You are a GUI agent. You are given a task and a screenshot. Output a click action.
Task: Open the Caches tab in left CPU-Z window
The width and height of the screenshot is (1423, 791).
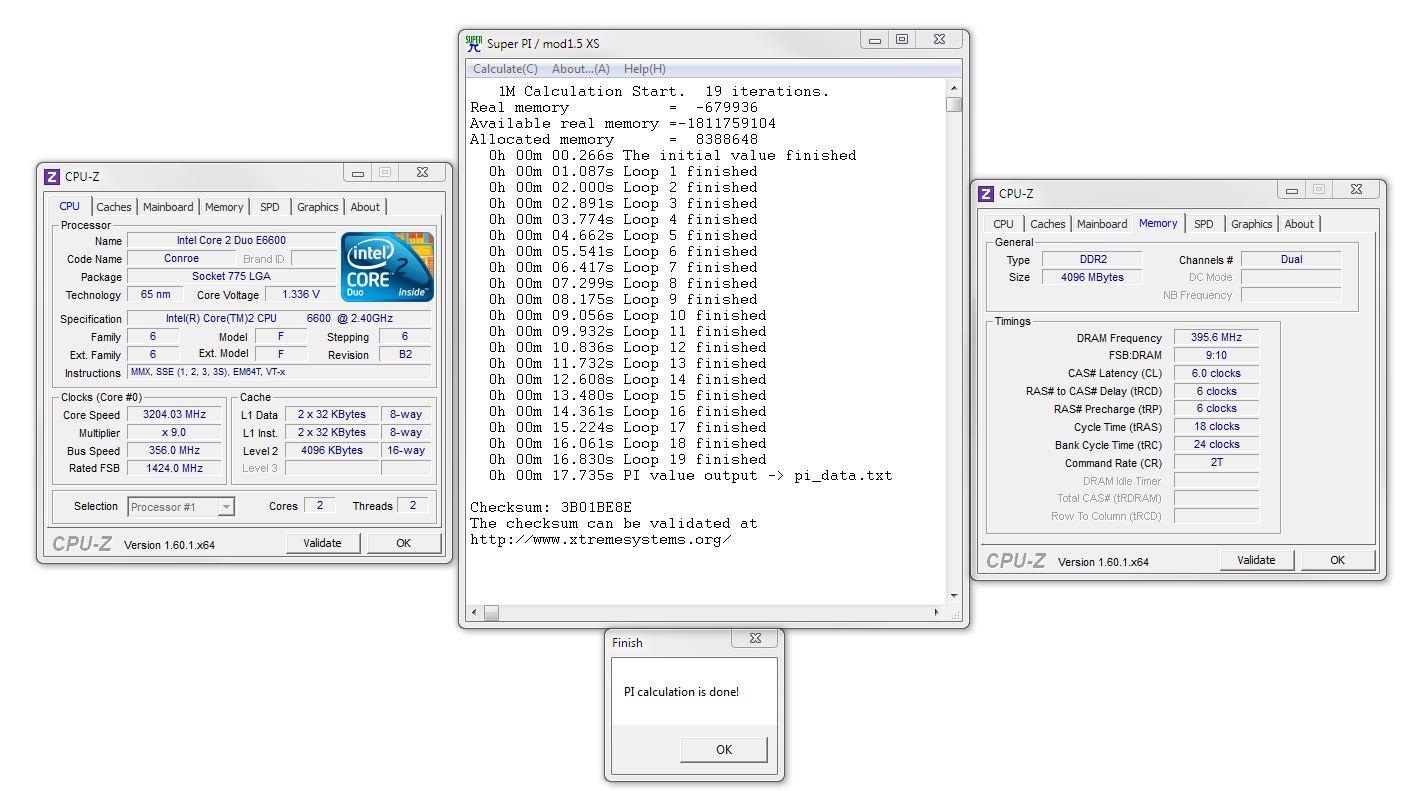pos(114,207)
